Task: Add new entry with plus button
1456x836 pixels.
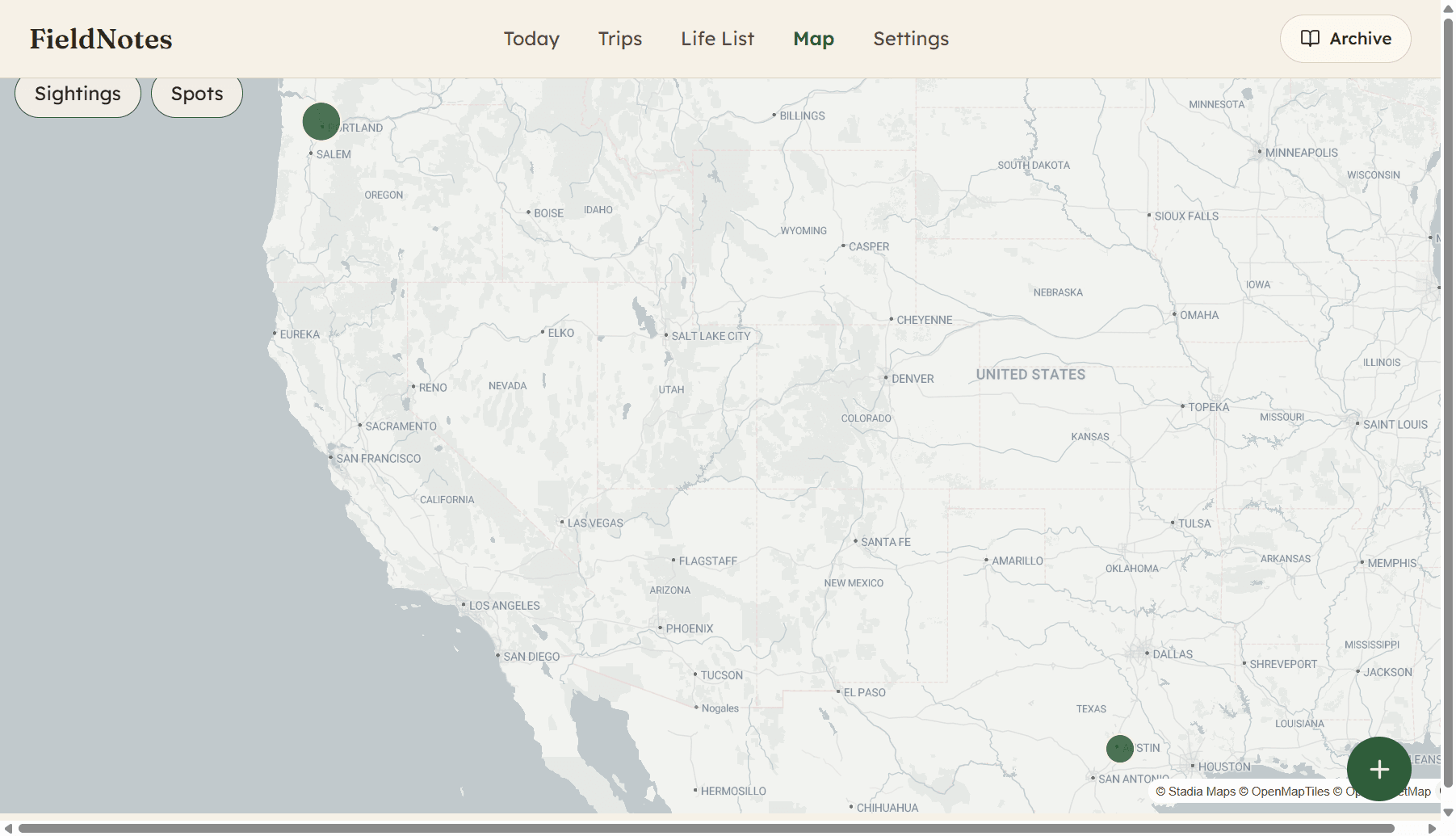Action: (1379, 769)
